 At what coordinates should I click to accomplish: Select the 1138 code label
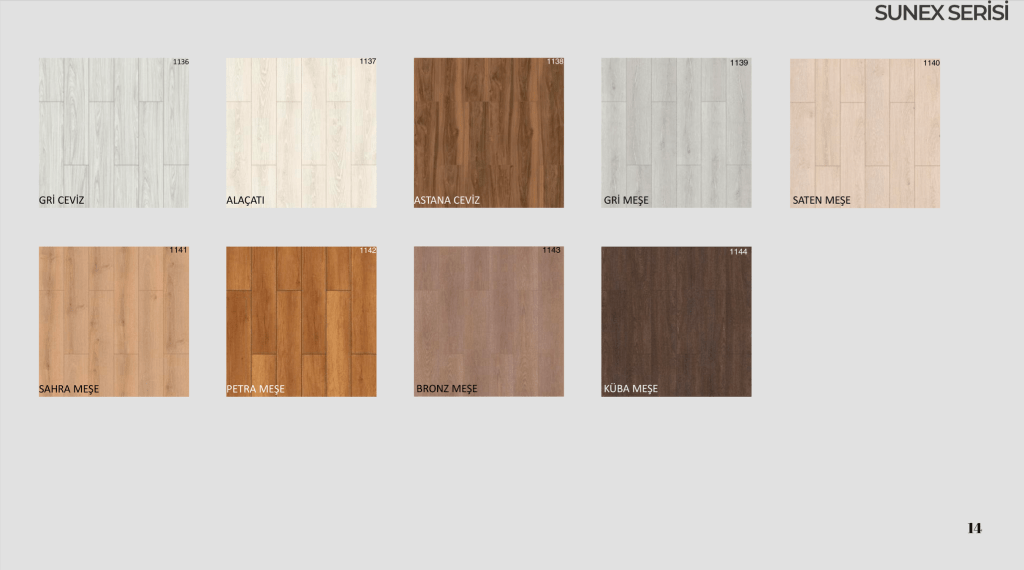tap(555, 62)
